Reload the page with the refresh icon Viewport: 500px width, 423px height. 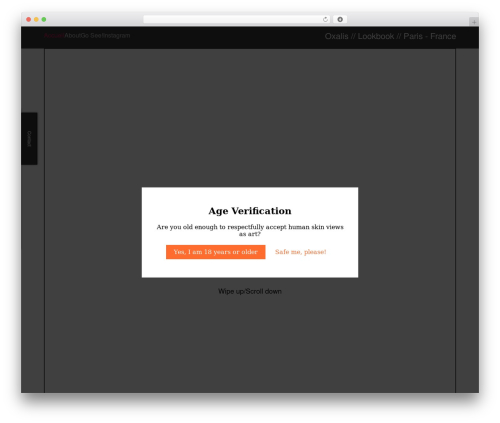coord(325,20)
